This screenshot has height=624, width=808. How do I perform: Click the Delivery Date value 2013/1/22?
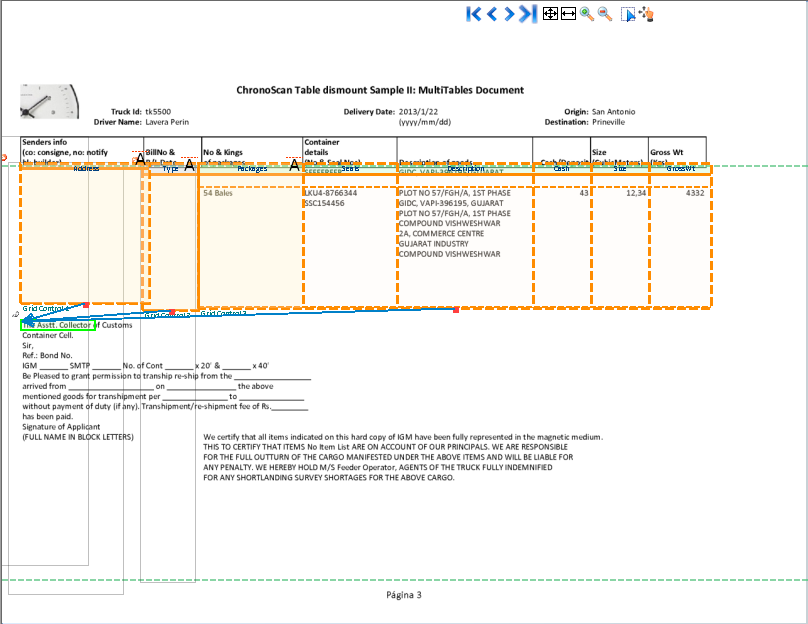pos(418,112)
